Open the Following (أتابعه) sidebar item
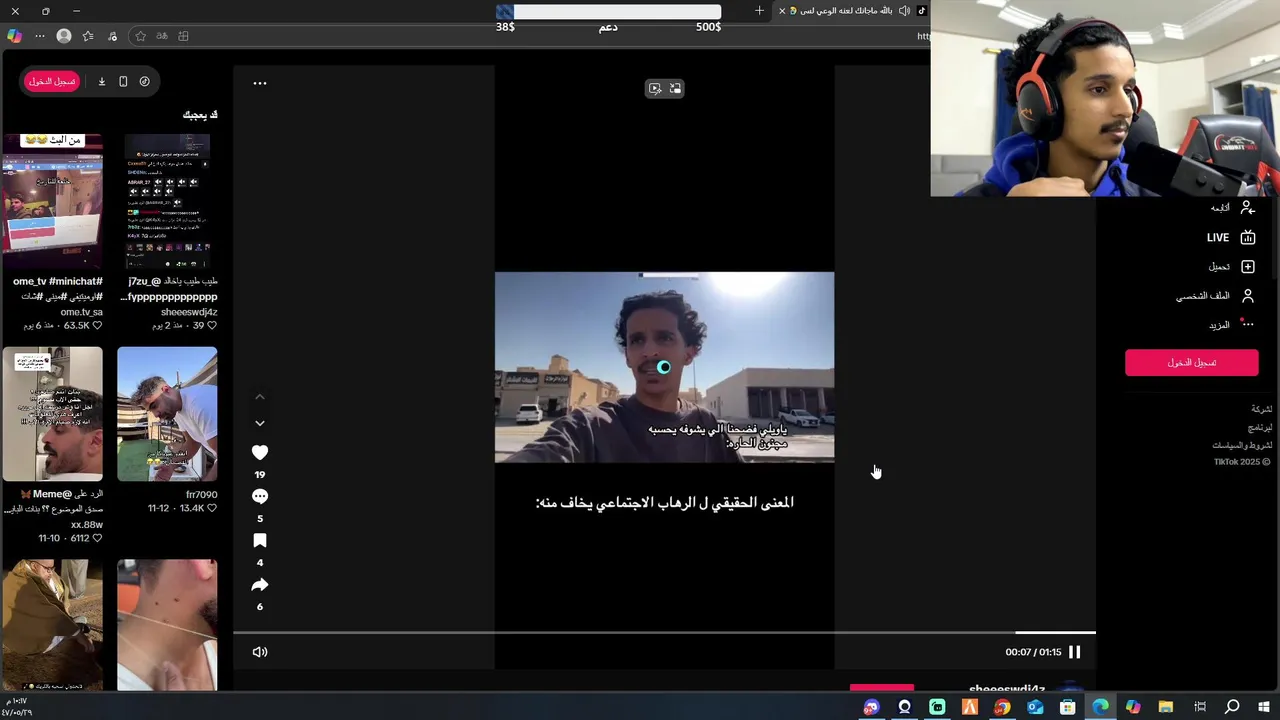Image resolution: width=1280 pixels, height=720 pixels. [x=1231, y=208]
